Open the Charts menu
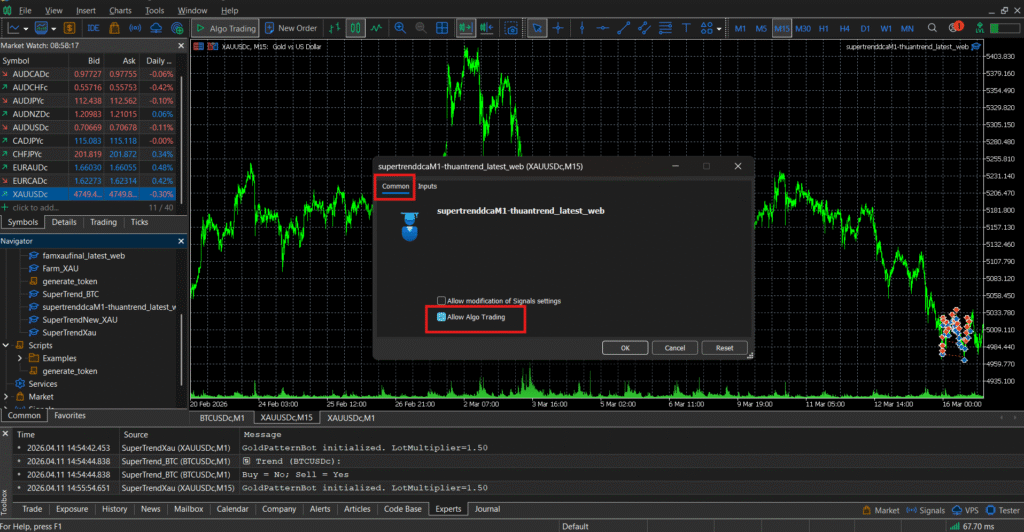 click(x=120, y=10)
